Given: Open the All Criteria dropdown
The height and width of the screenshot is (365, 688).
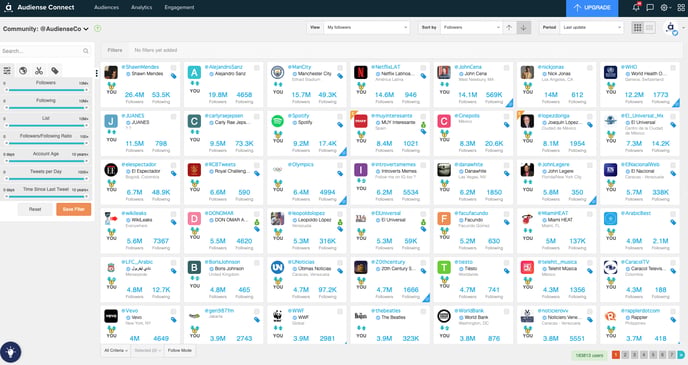Looking at the screenshot, I should point(115,350).
